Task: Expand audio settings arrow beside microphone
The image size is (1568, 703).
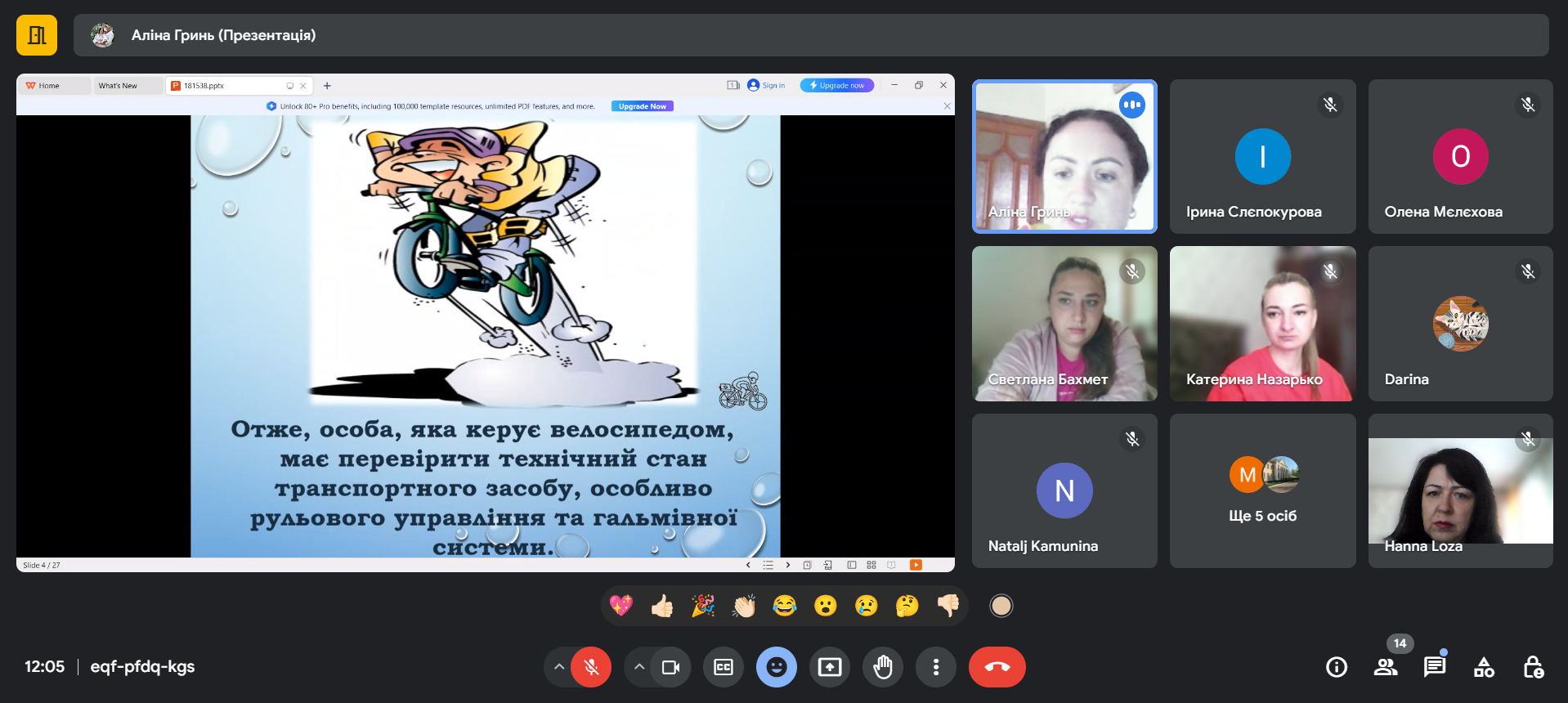Action: click(x=559, y=667)
